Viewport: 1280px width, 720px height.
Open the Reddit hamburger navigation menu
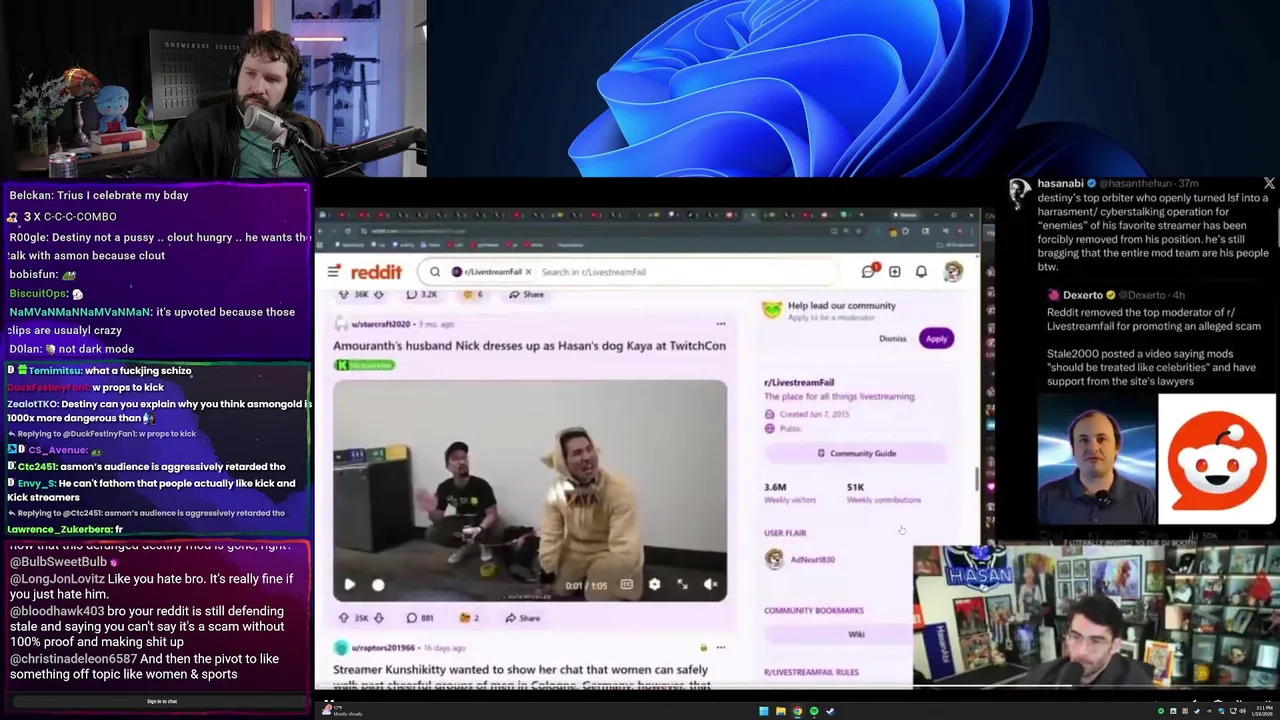coord(333,272)
